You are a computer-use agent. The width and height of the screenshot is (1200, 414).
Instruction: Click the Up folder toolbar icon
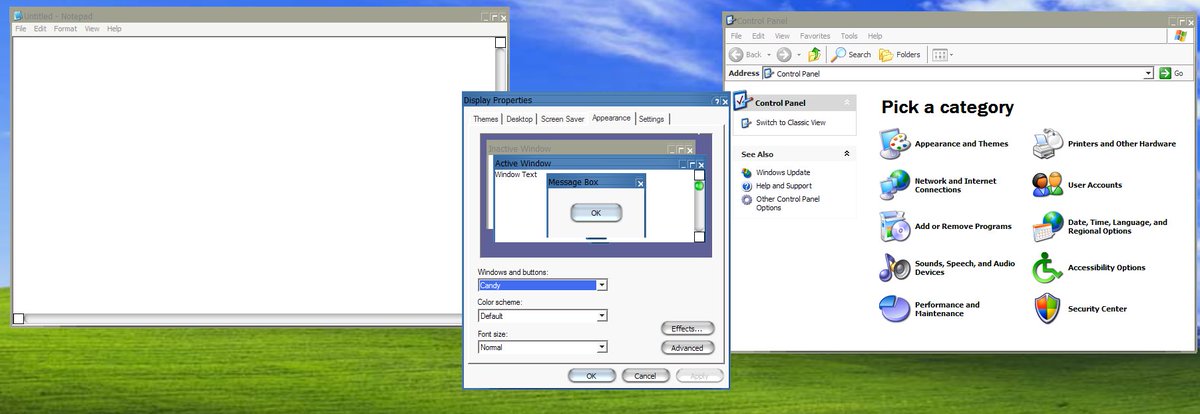coord(815,54)
